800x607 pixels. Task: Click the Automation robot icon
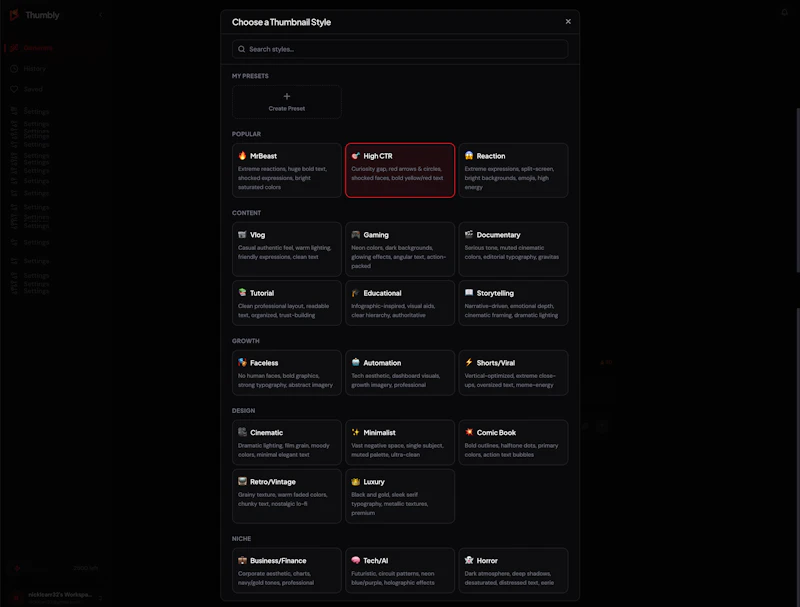click(356, 363)
